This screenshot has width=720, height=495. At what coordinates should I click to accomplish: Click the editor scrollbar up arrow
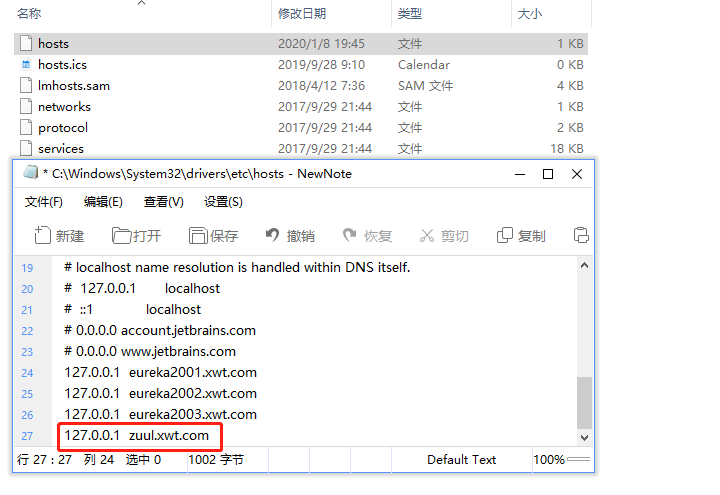(584, 265)
